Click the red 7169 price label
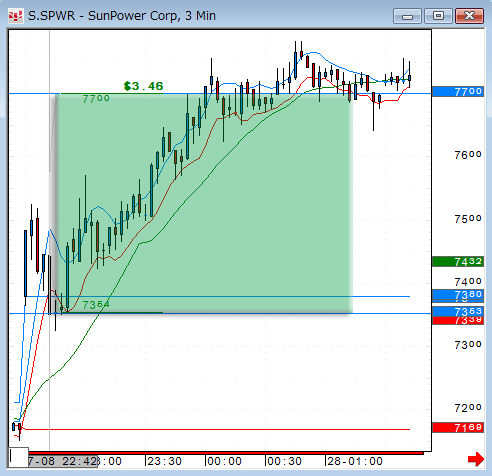492x476 pixels. click(x=458, y=427)
